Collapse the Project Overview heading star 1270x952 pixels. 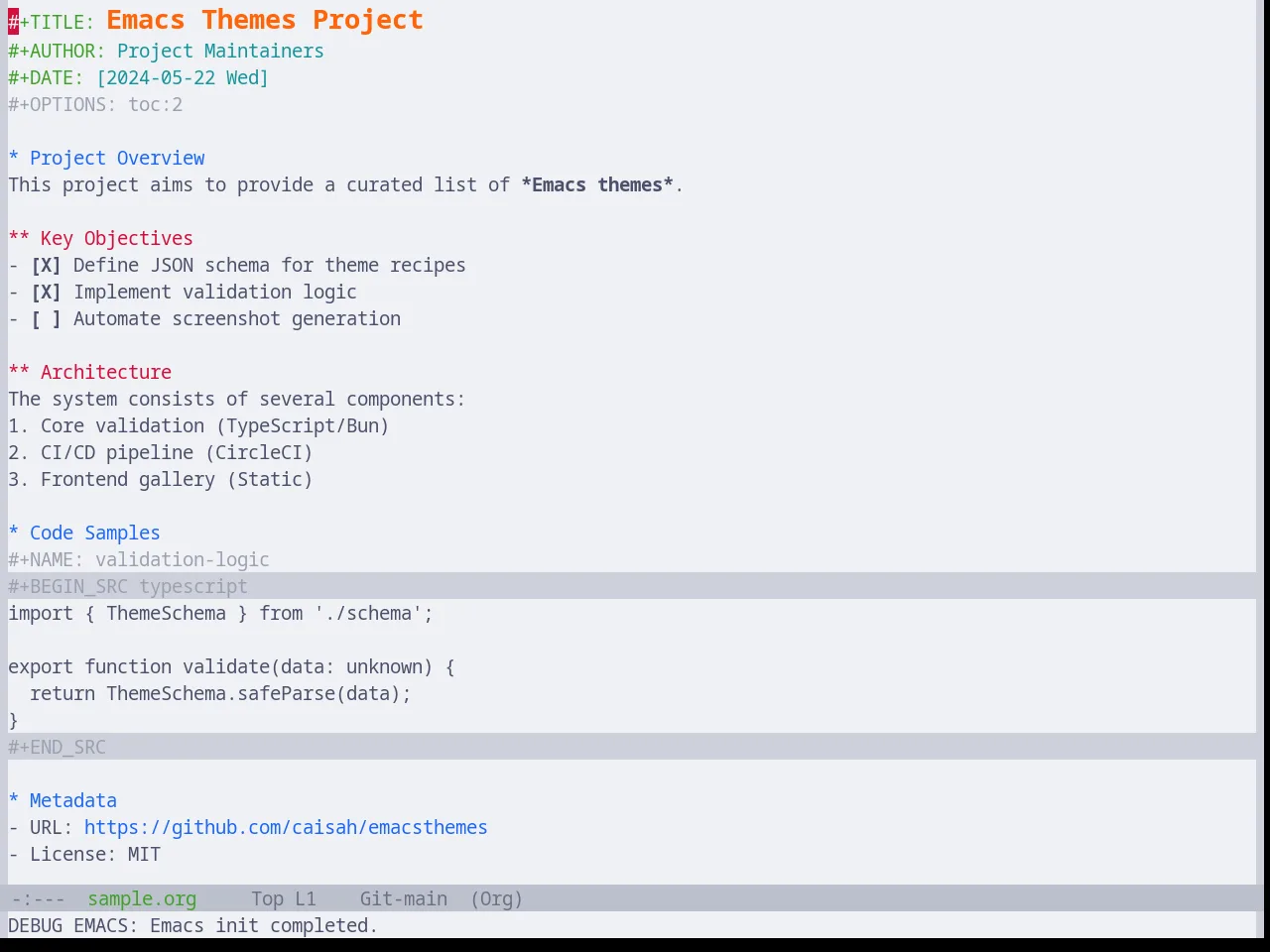coord(14,159)
